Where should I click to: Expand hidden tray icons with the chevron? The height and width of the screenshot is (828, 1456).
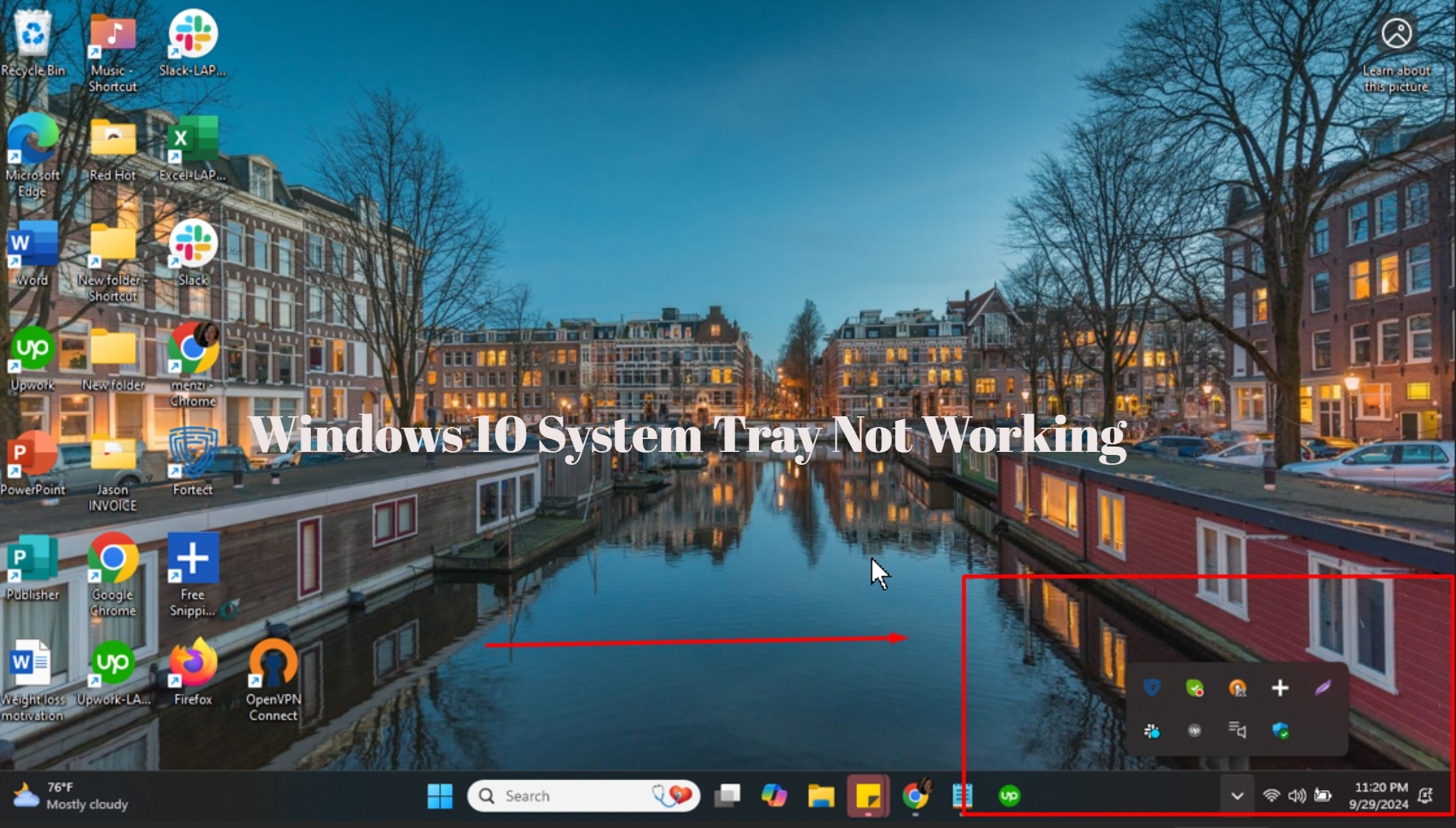(x=1237, y=796)
